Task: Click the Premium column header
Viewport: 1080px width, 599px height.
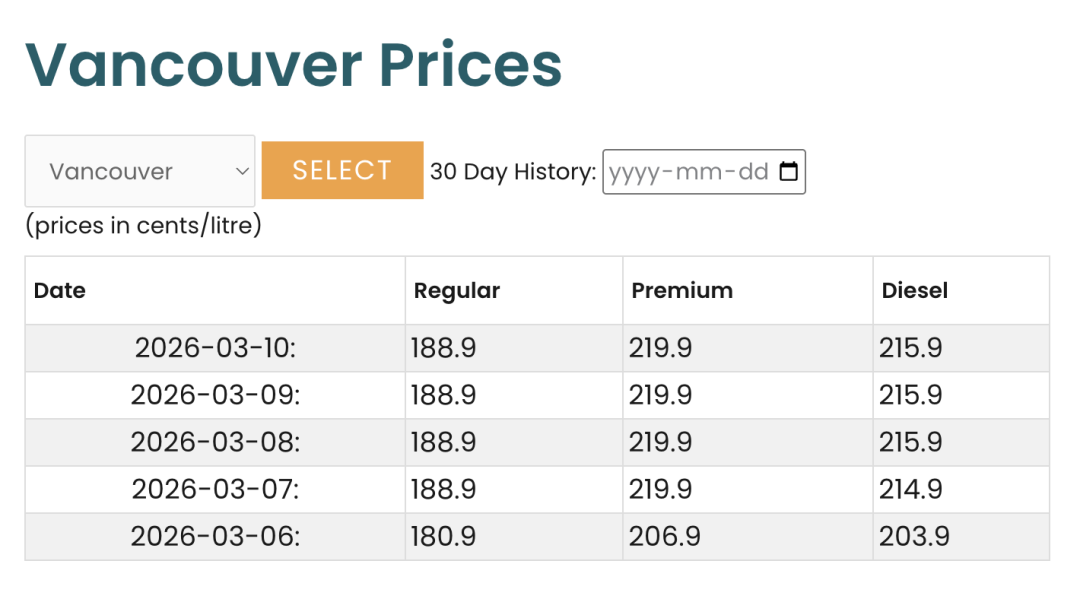Action: (682, 291)
